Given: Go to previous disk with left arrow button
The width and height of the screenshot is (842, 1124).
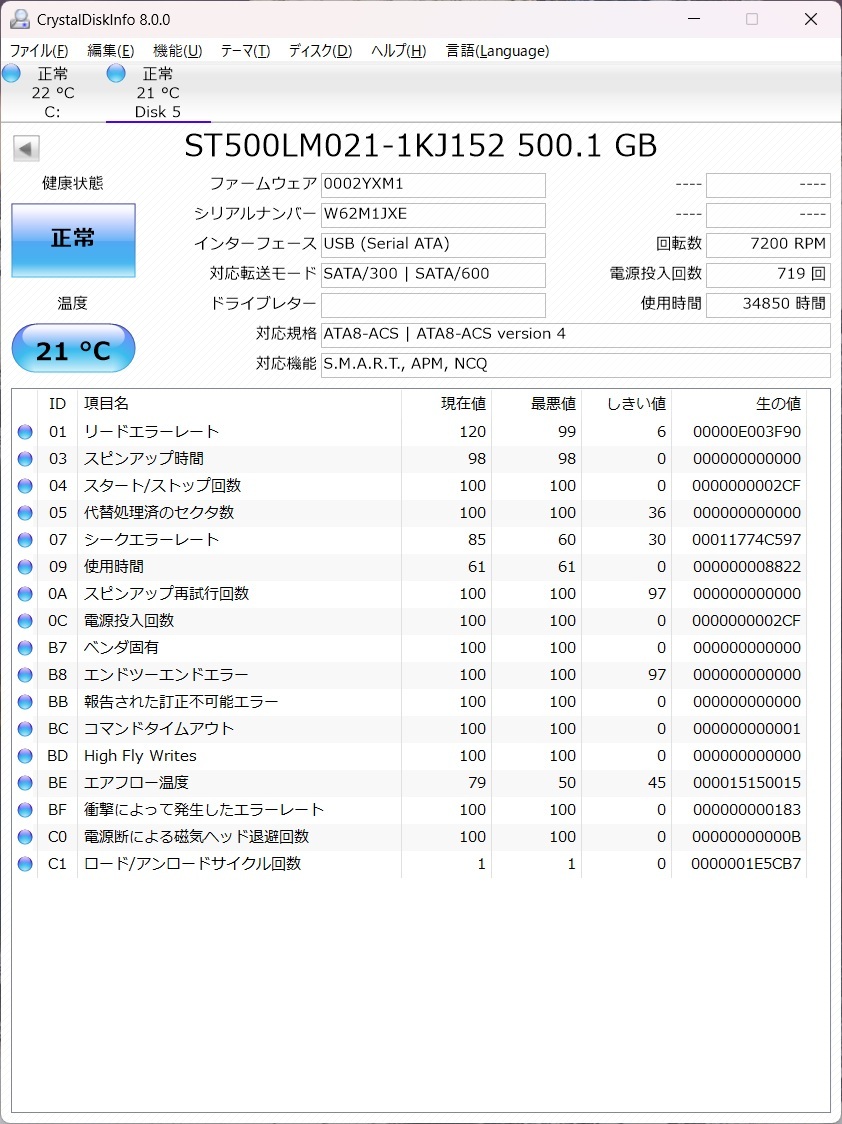Looking at the screenshot, I should pyautogui.click(x=27, y=149).
